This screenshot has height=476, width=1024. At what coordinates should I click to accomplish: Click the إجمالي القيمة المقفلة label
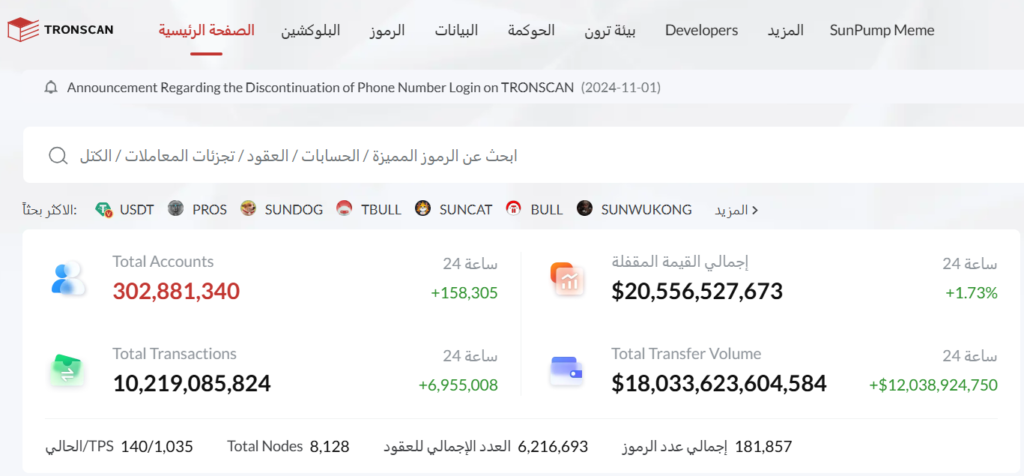click(x=680, y=262)
